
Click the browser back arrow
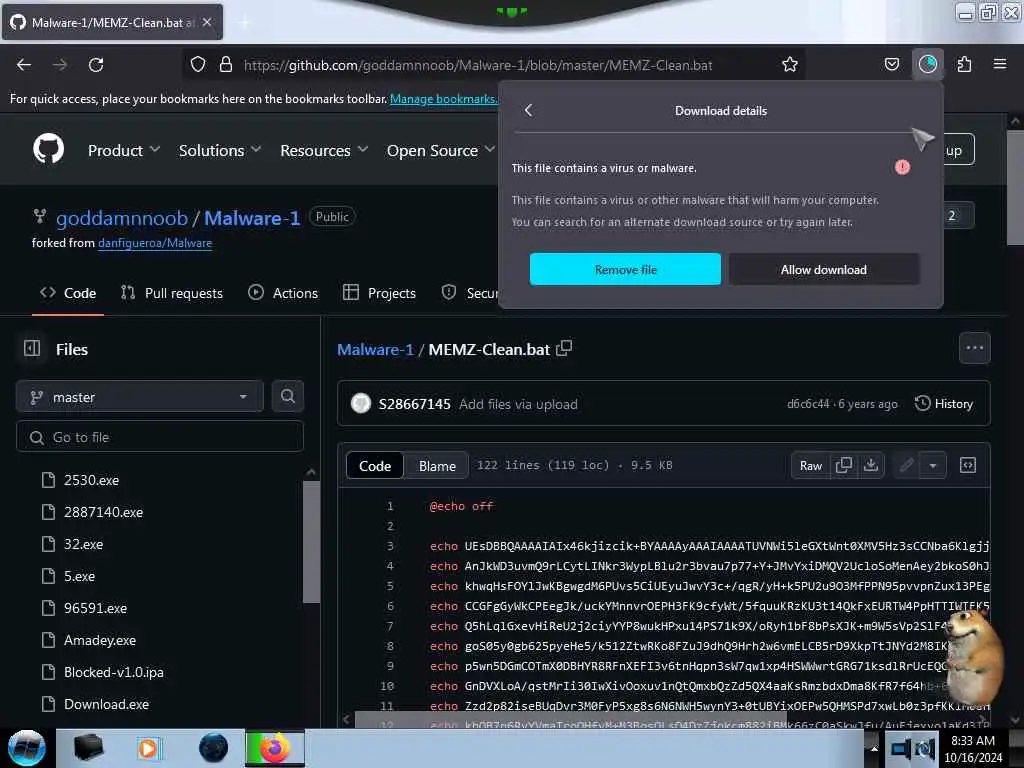click(x=24, y=65)
